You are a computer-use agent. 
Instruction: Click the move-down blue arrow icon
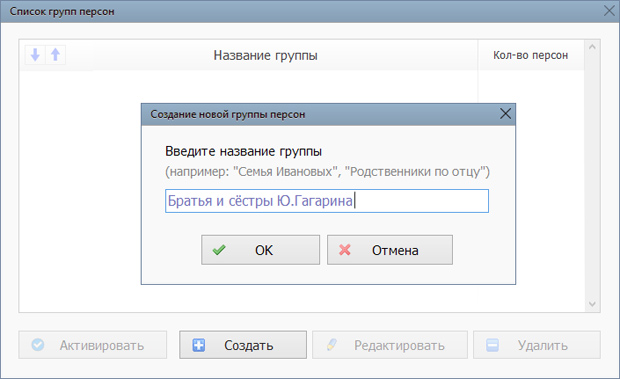click(35, 55)
